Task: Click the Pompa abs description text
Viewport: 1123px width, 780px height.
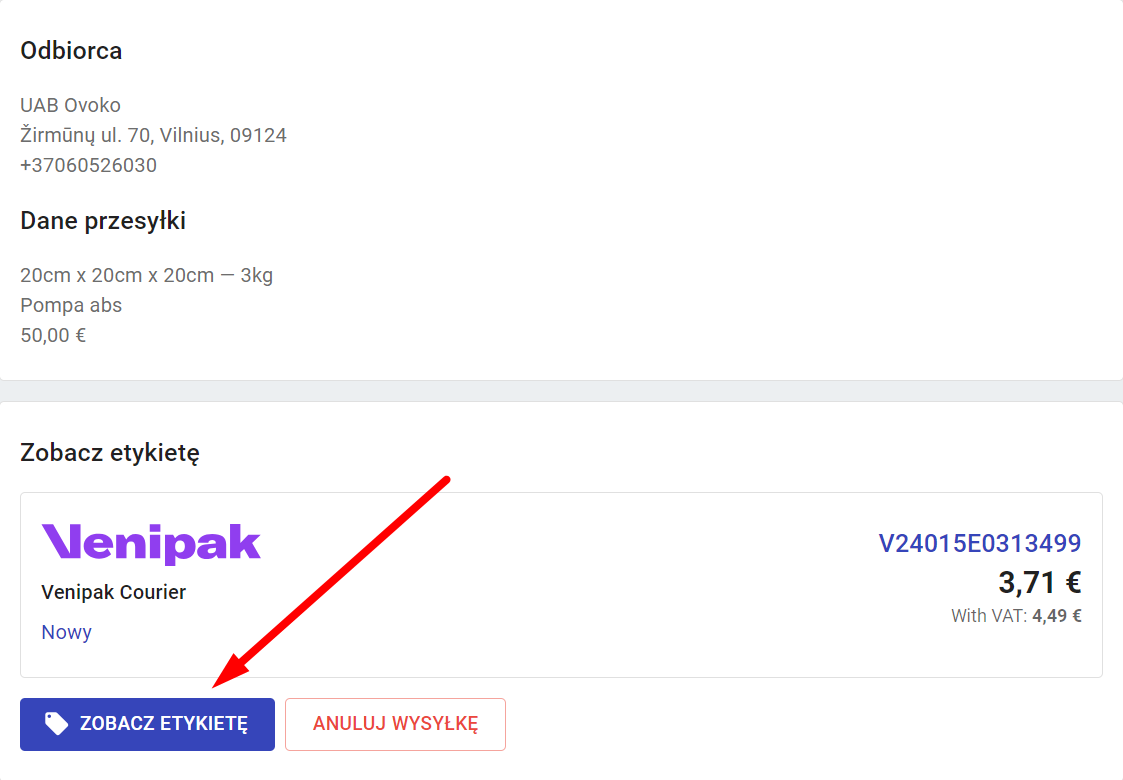Action: [x=71, y=306]
